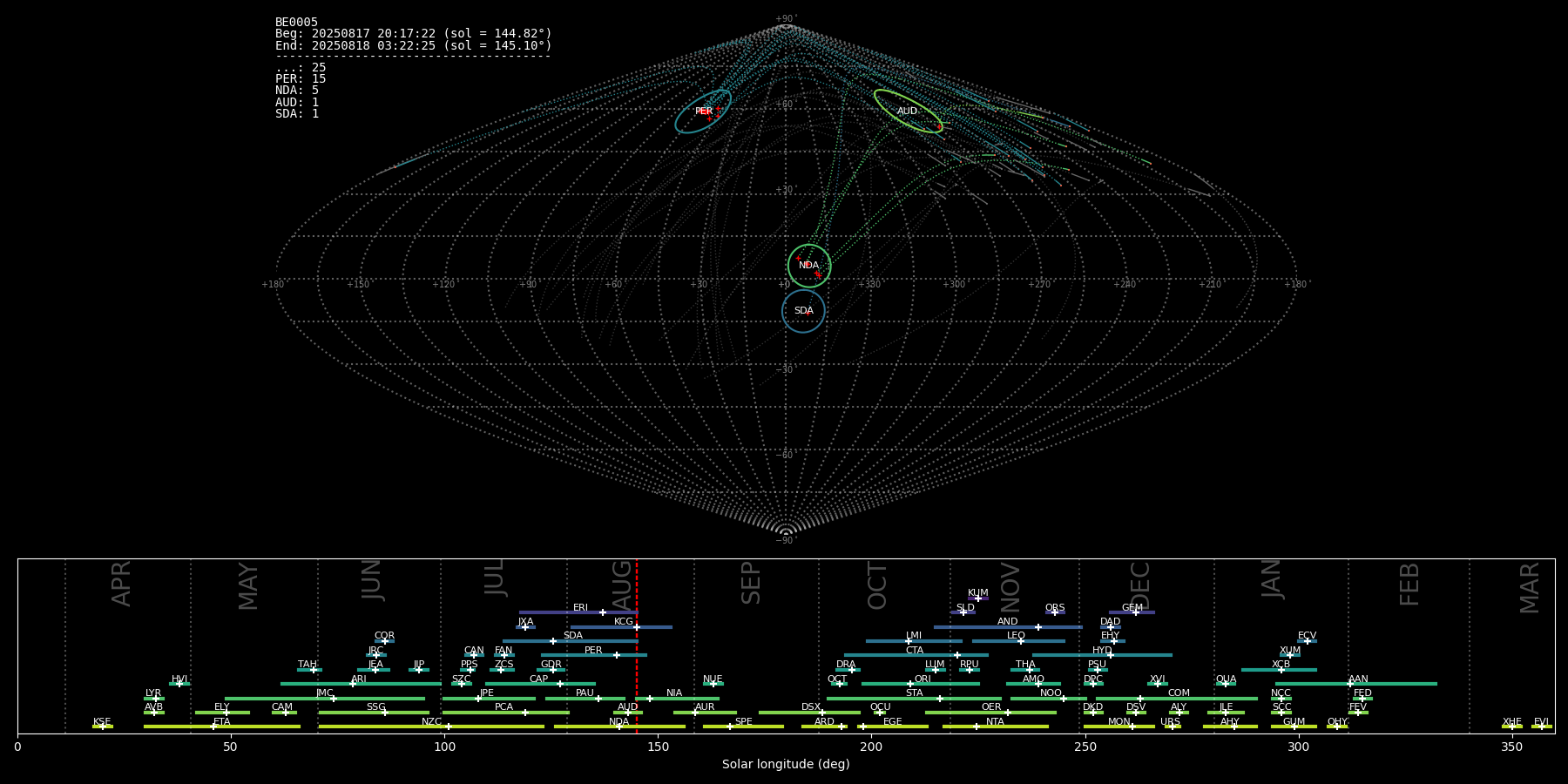Select the 'Beg: 20250817 20:17:22' line

[414, 34]
